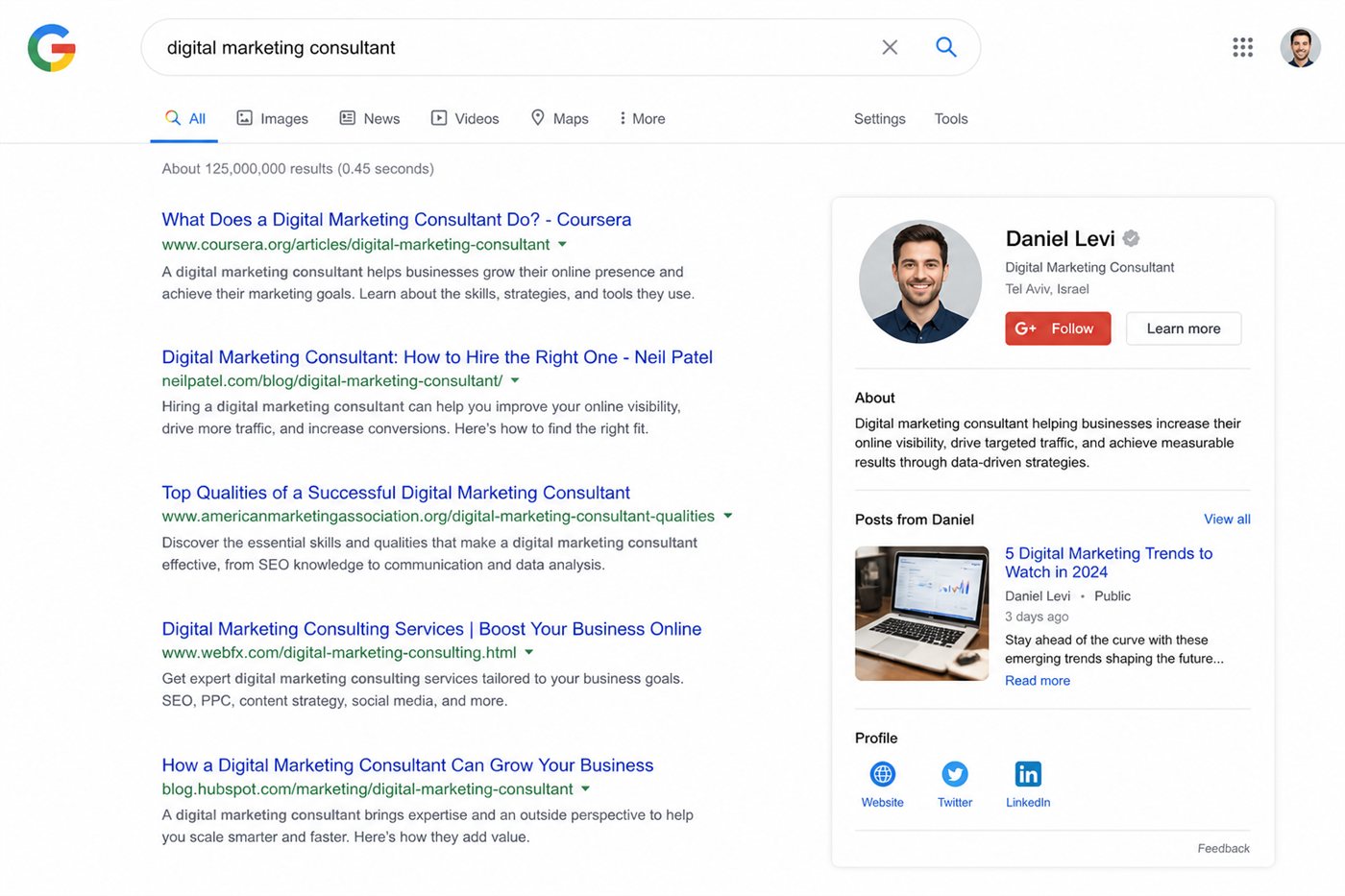Expand options arrow for the Coursera result URL

562,244
